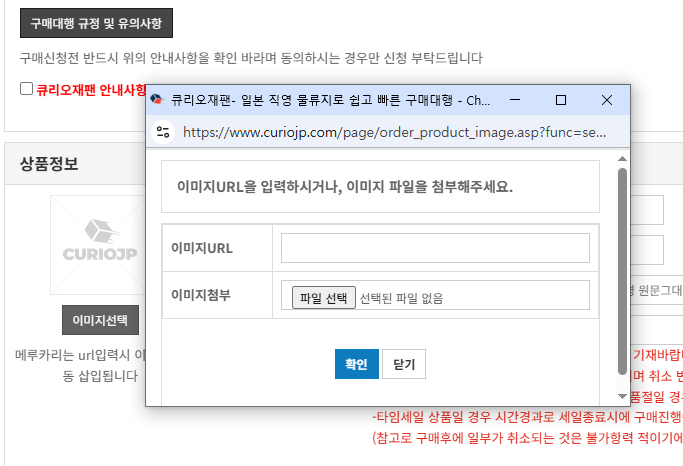
Task: Confirm with the blue 확인 button
Action: [x=357, y=364]
